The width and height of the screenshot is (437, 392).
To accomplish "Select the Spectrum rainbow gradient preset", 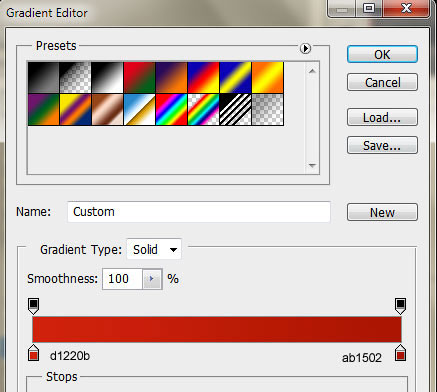I will pos(172,110).
